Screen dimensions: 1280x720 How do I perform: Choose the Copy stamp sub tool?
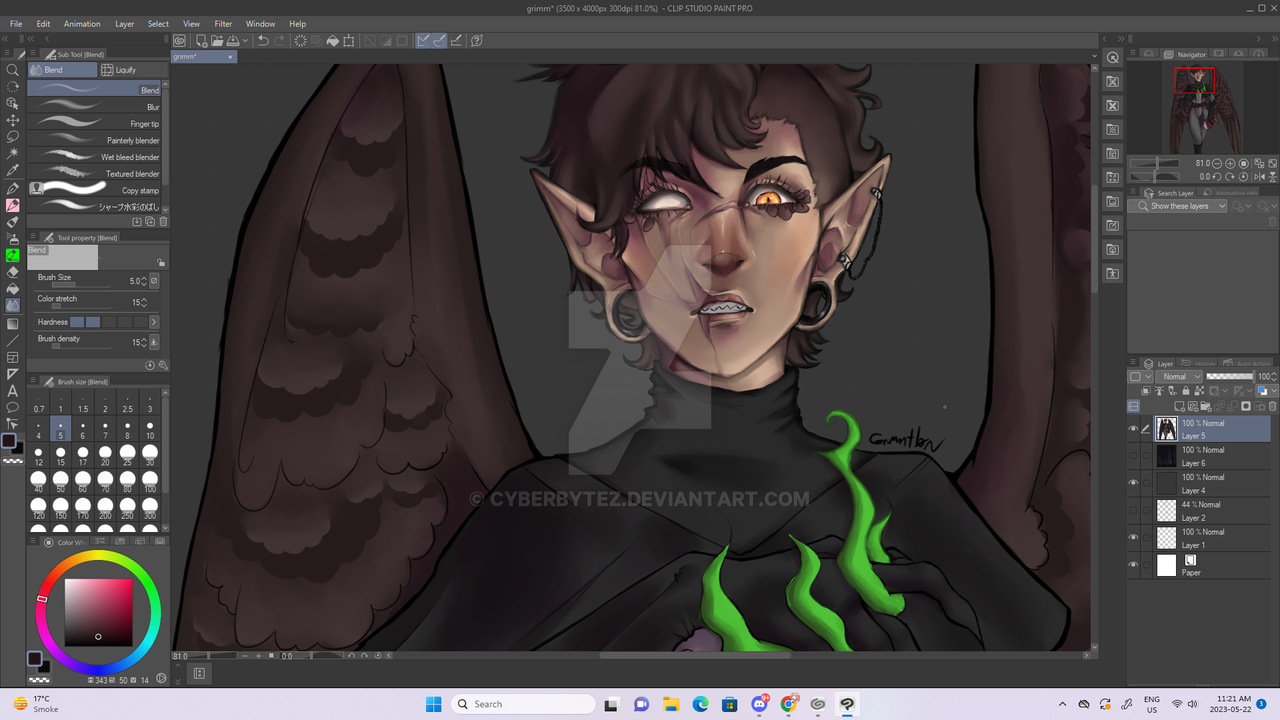click(x=95, y=190)
